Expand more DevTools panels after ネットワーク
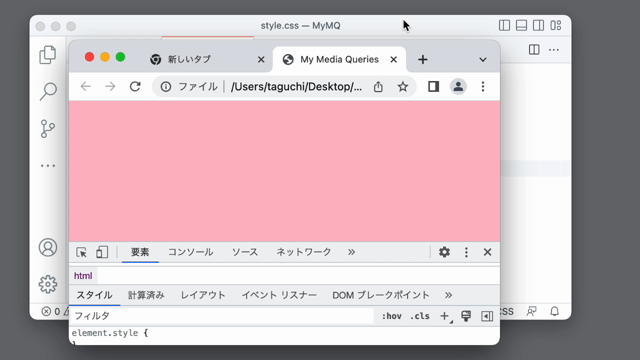This screenshot has width=640, height=360. pos(351,252)
